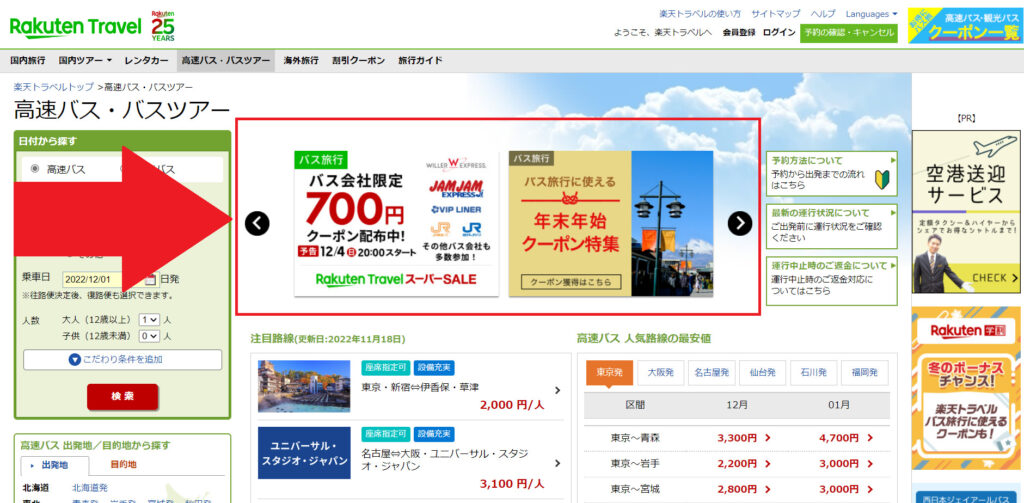Open the ヘルプ link

[823, 14]
